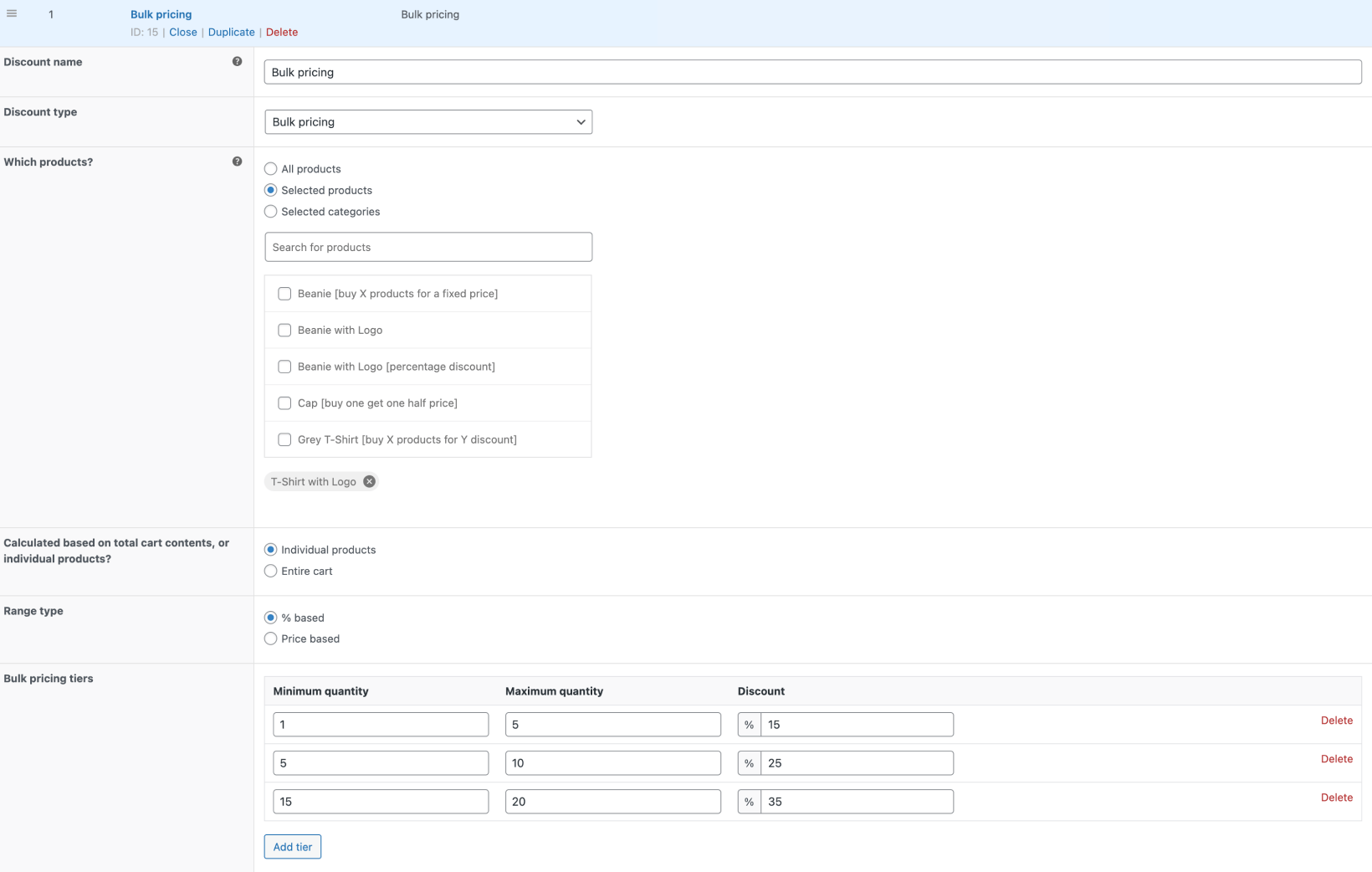Switch range type to Price based
1372x872 pixels.
point(270,639)
